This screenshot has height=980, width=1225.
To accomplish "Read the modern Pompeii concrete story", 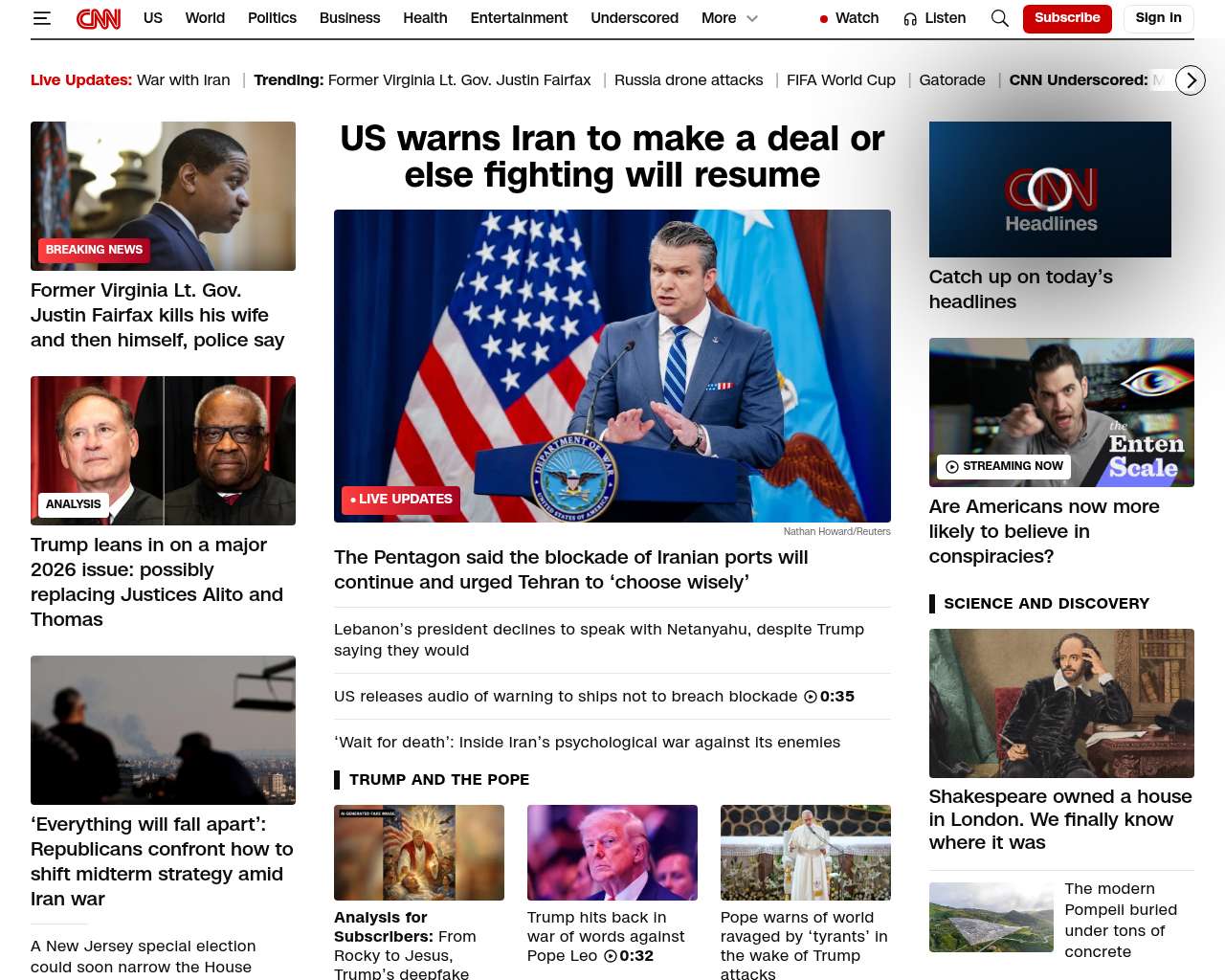I will click(x=1121, y=921).
